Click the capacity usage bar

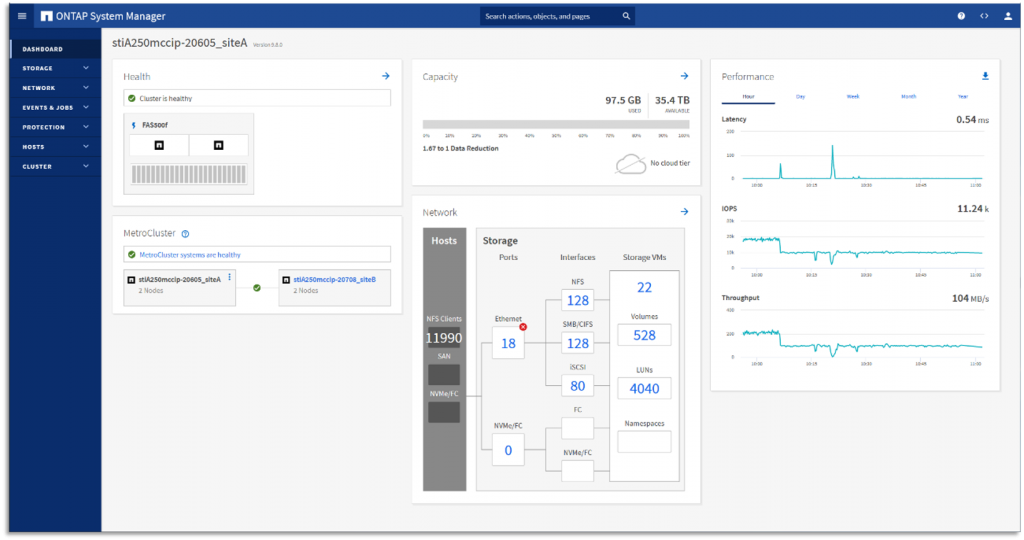pos(554,125)
